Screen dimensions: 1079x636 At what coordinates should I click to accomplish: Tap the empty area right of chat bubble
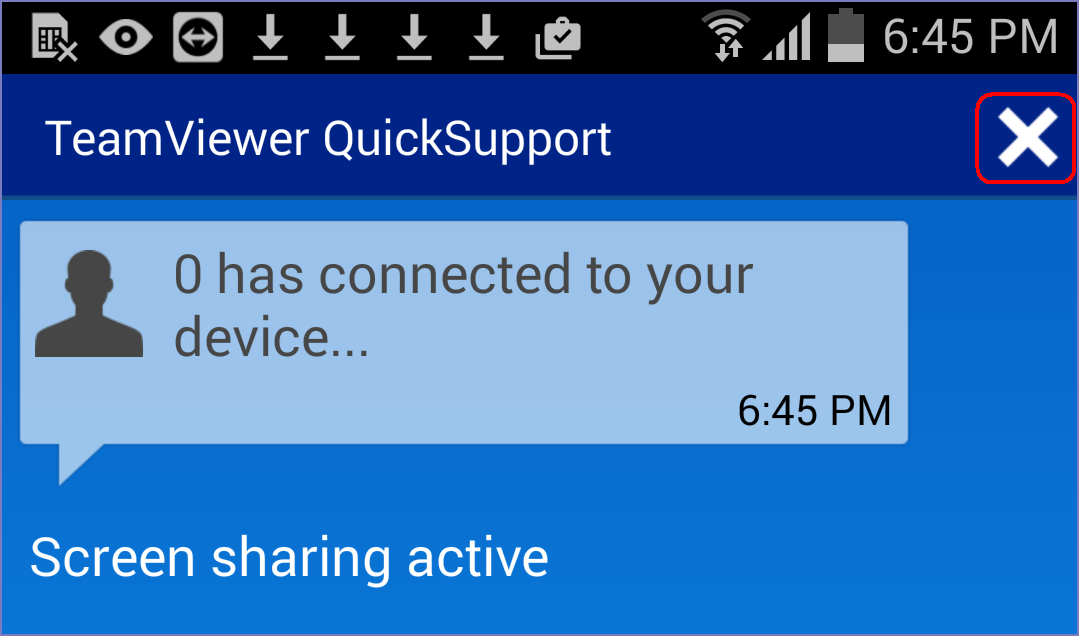[992, 332]
